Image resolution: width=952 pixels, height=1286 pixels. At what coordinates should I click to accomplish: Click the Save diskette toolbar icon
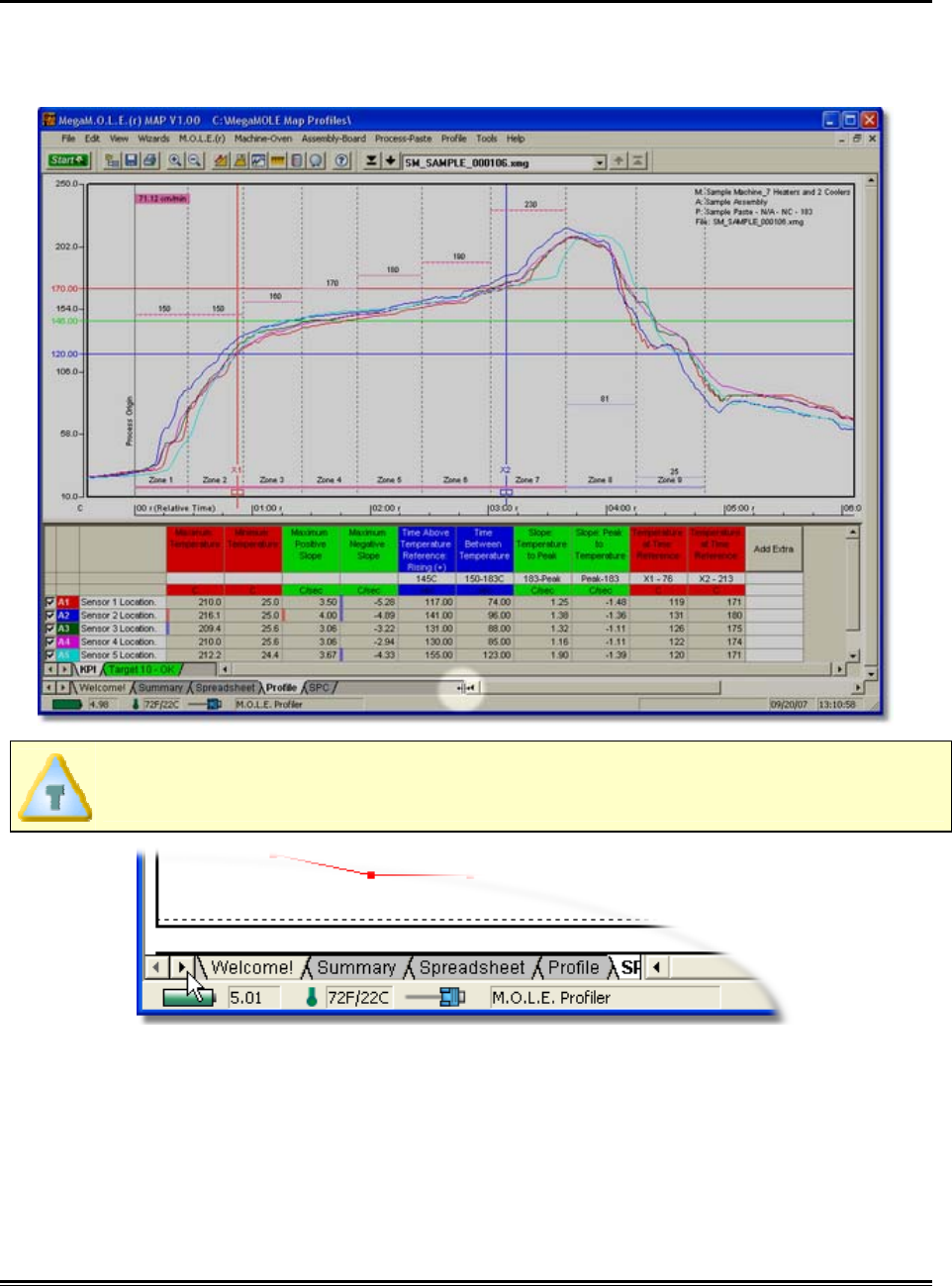click(x=131, y=160)
